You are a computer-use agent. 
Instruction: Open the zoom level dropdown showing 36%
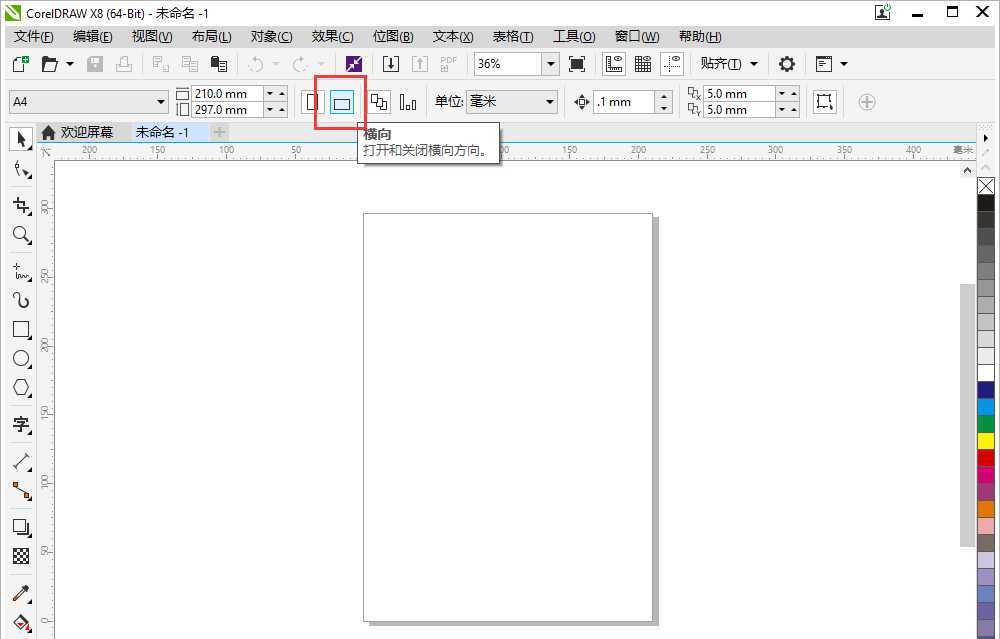click(550, 63)
